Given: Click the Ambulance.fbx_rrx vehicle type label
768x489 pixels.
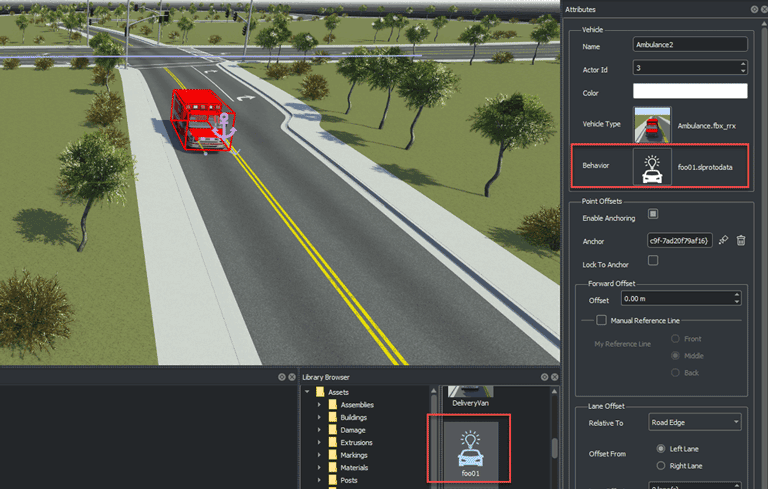Looking at the screenshot, I should pos(706,125).
